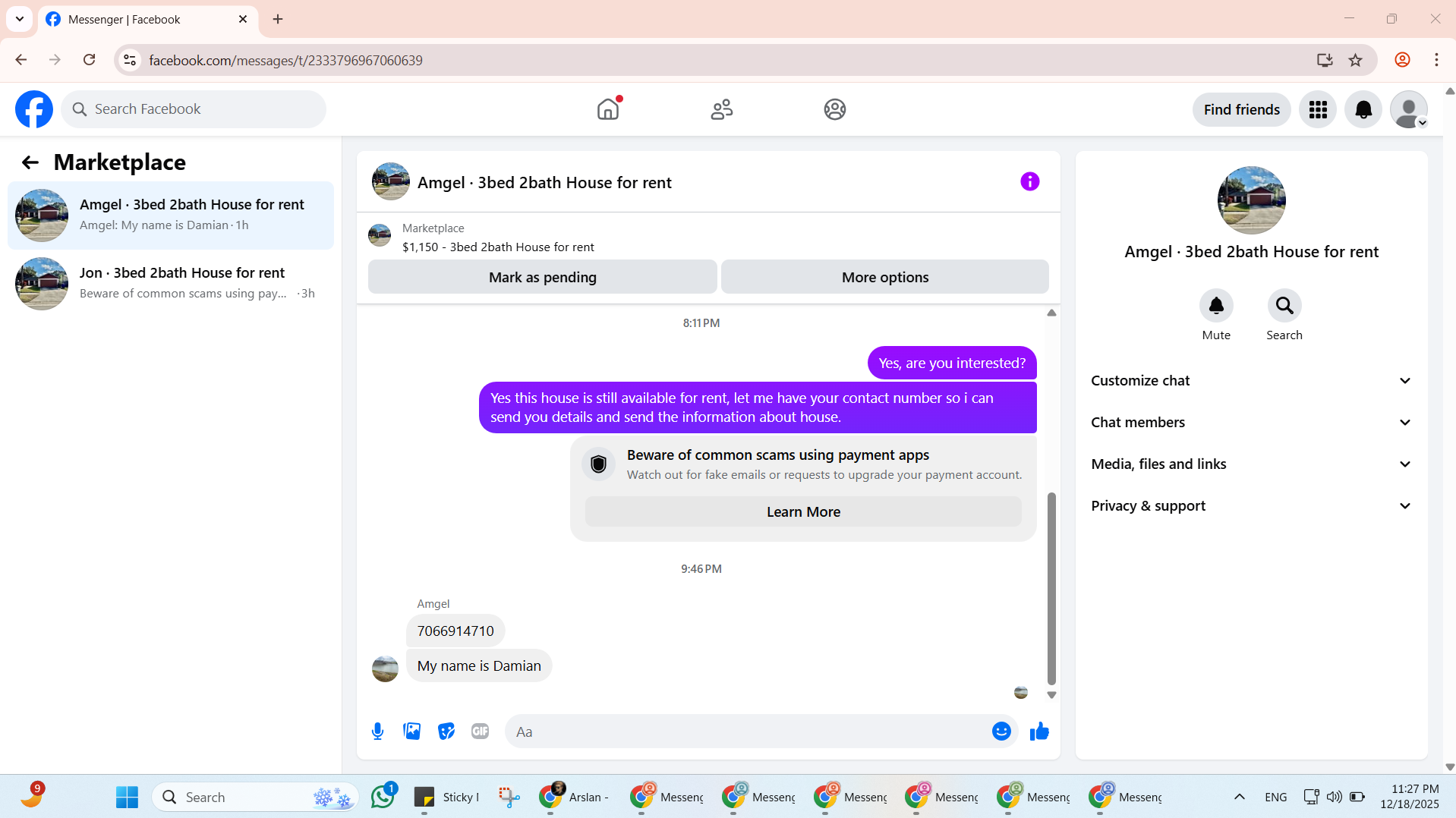Record a voice clip with the microphone icon
1456x818 pixels.
click(377, 731)
